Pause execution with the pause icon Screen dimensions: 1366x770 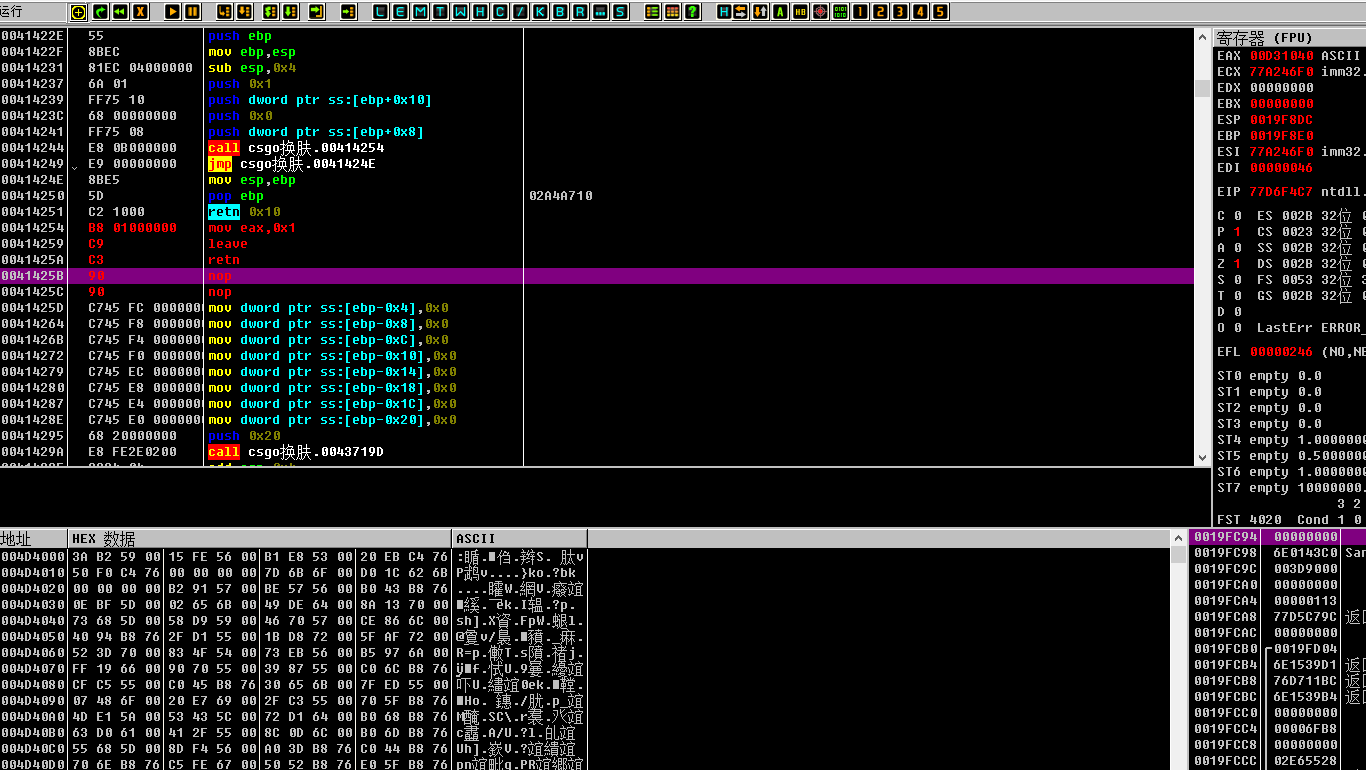[193, 12]
